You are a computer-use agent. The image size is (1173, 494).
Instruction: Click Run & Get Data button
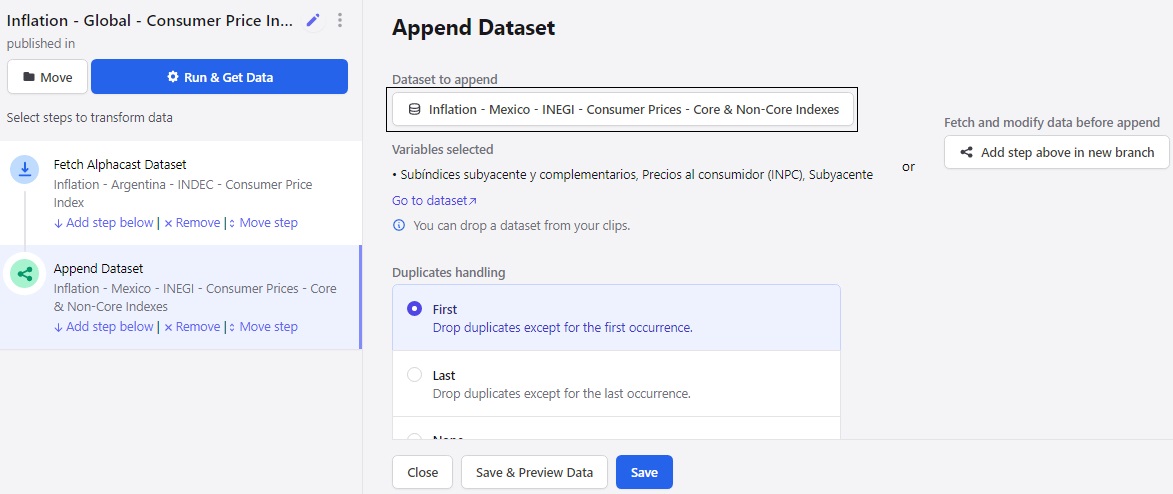(219, 77)
